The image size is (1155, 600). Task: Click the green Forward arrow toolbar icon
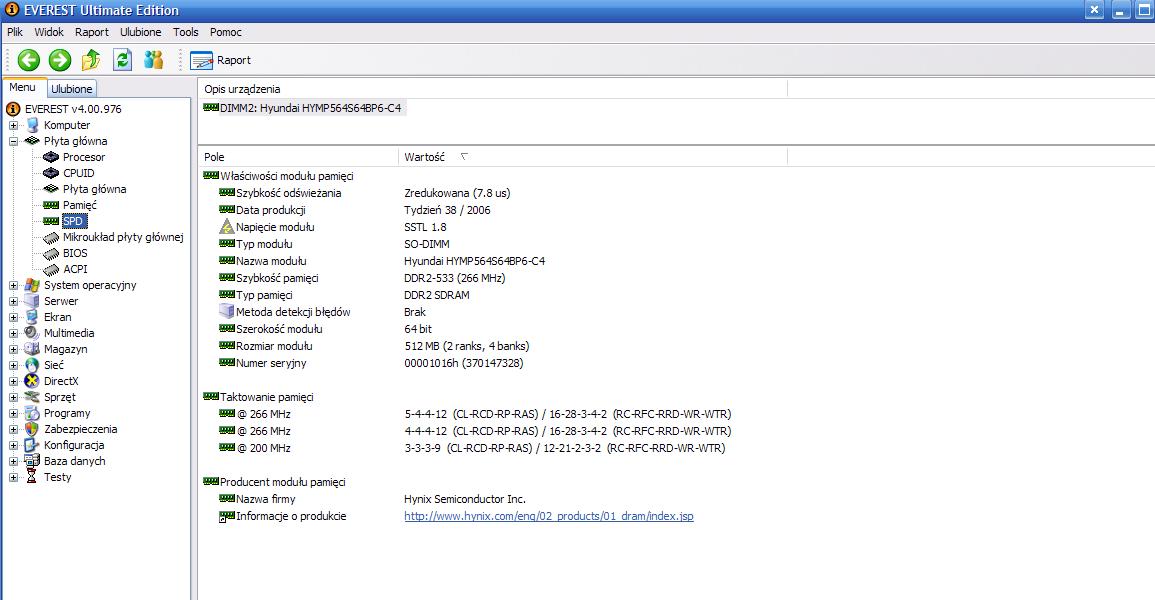(60, 60)
